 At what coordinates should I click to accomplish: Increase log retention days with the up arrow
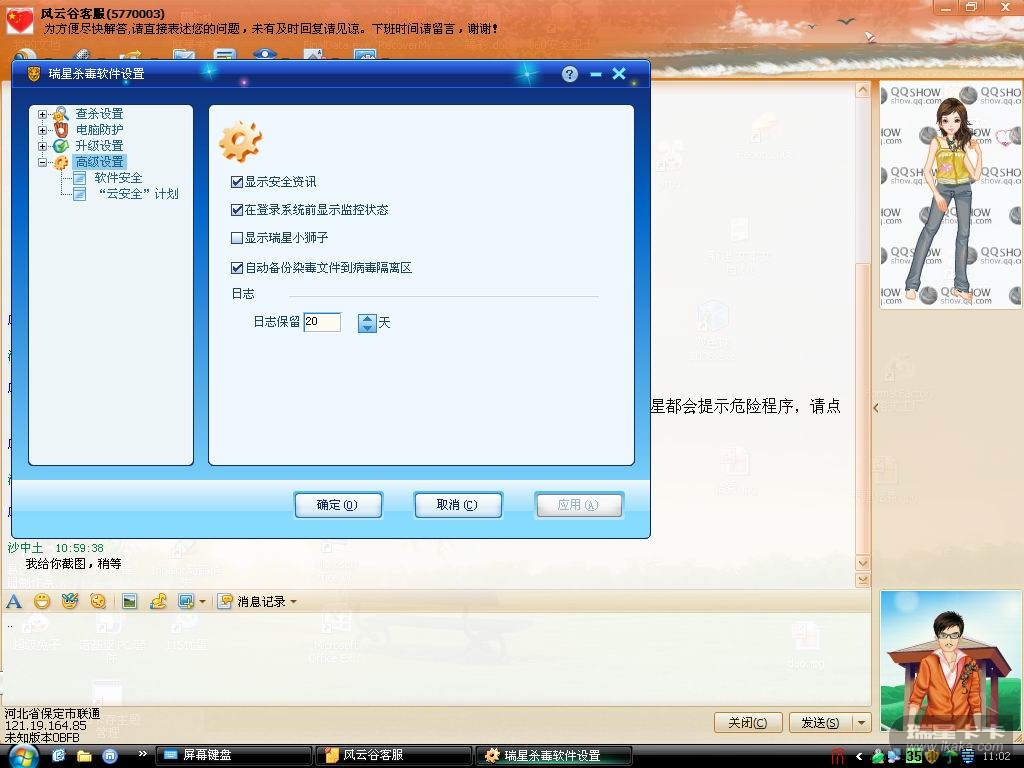pos(368,318)
